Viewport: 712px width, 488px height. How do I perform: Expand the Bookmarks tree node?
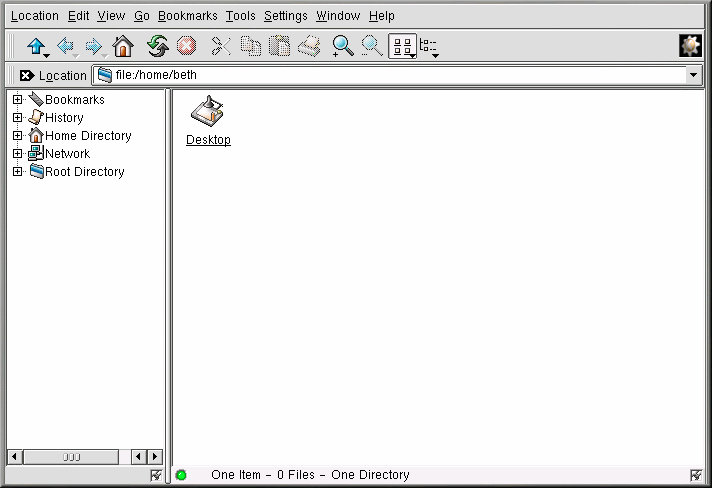(x=17, y=100)
